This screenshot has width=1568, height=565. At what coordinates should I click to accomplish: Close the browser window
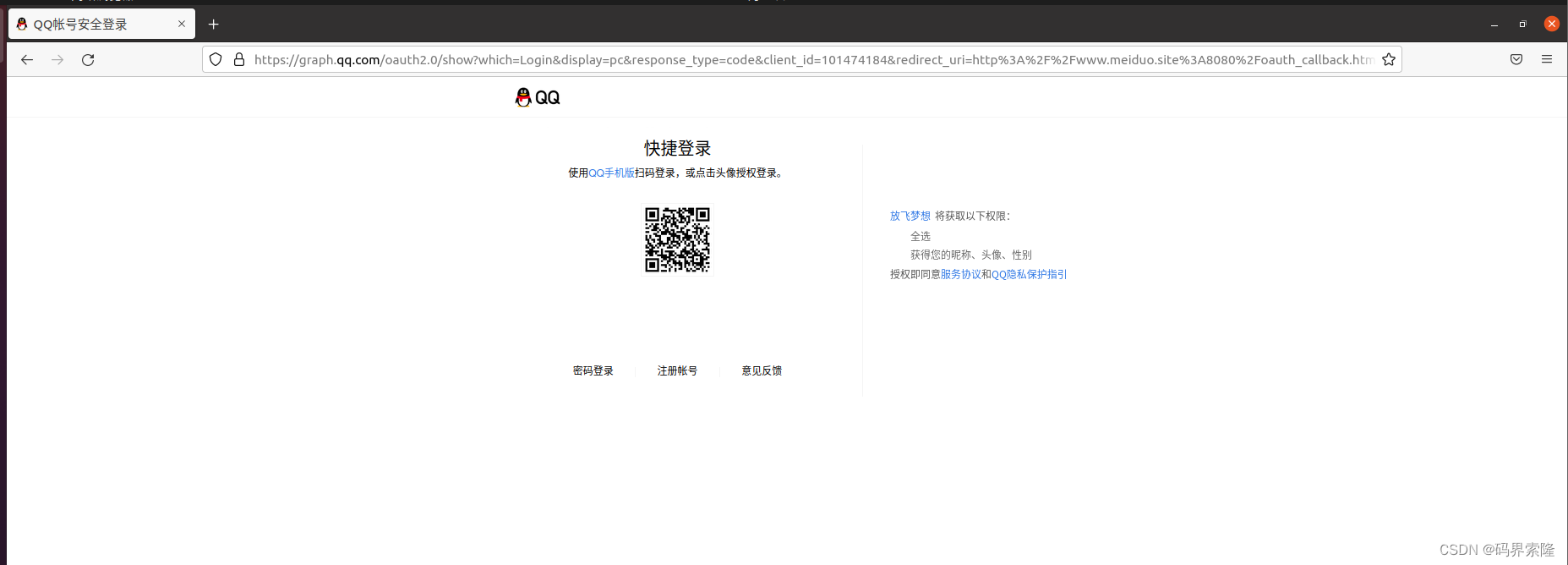click(1552, 24)
